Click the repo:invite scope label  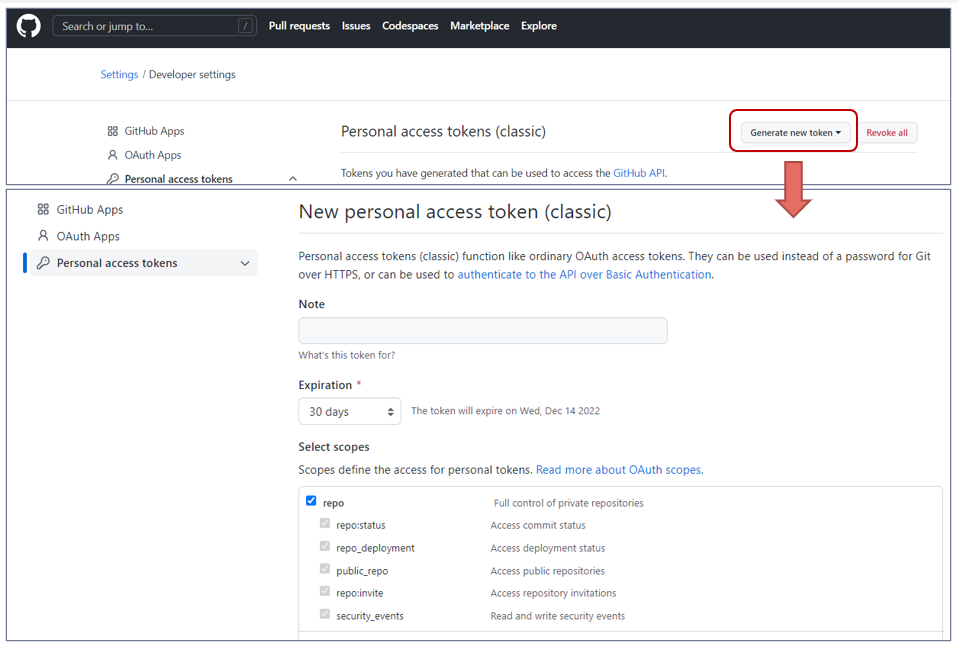click(x=359, y=593)
